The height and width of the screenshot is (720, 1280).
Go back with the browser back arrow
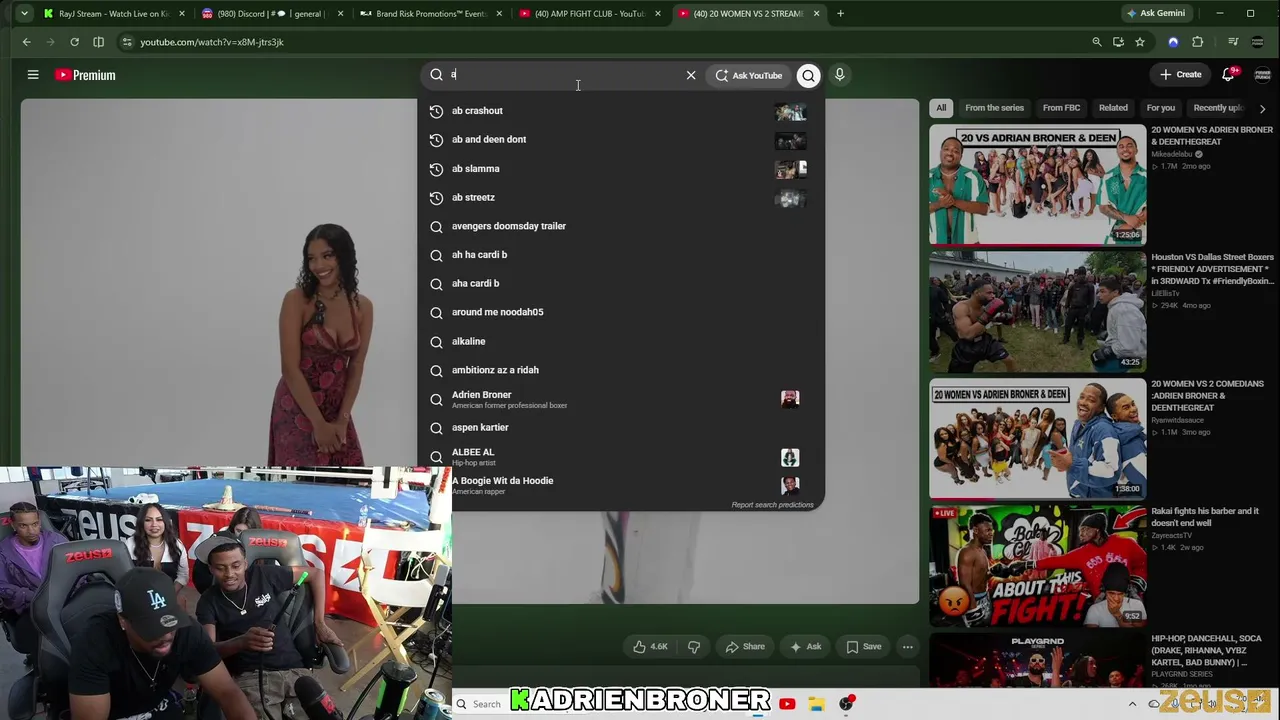27,42
